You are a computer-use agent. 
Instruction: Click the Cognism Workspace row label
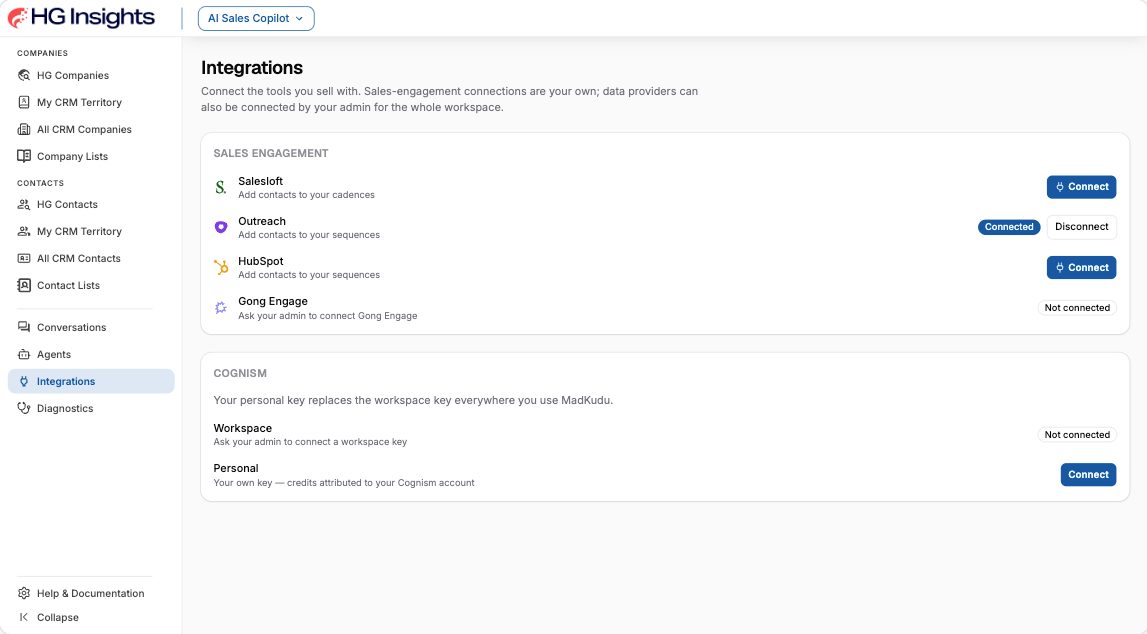coord(243,429)
